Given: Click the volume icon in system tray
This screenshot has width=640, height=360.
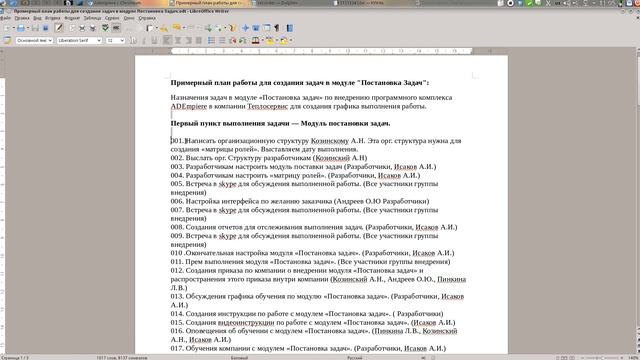Looking at the screenshot, I should tap(567, 3).
